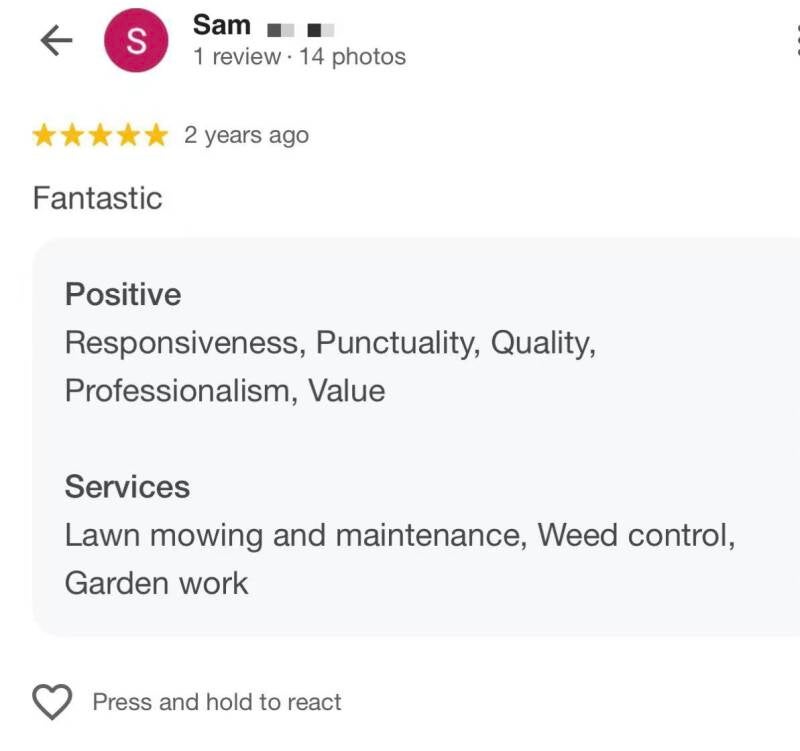
Task: Click the fifth yellow rating star
Action: pos(156,136)
